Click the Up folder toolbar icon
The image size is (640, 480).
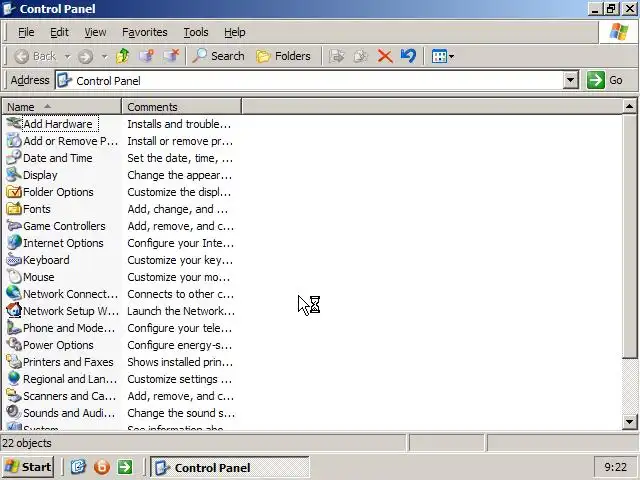(x=122, y=56)
